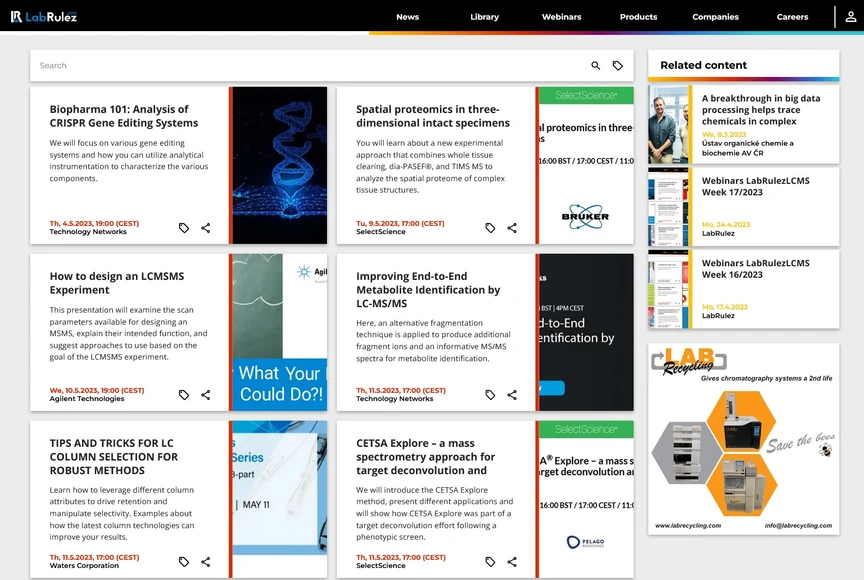This screenshot has width=864, height=580.
Task: Click 'Waters Corporation' organizer text
Action: [x=84, y=566]
